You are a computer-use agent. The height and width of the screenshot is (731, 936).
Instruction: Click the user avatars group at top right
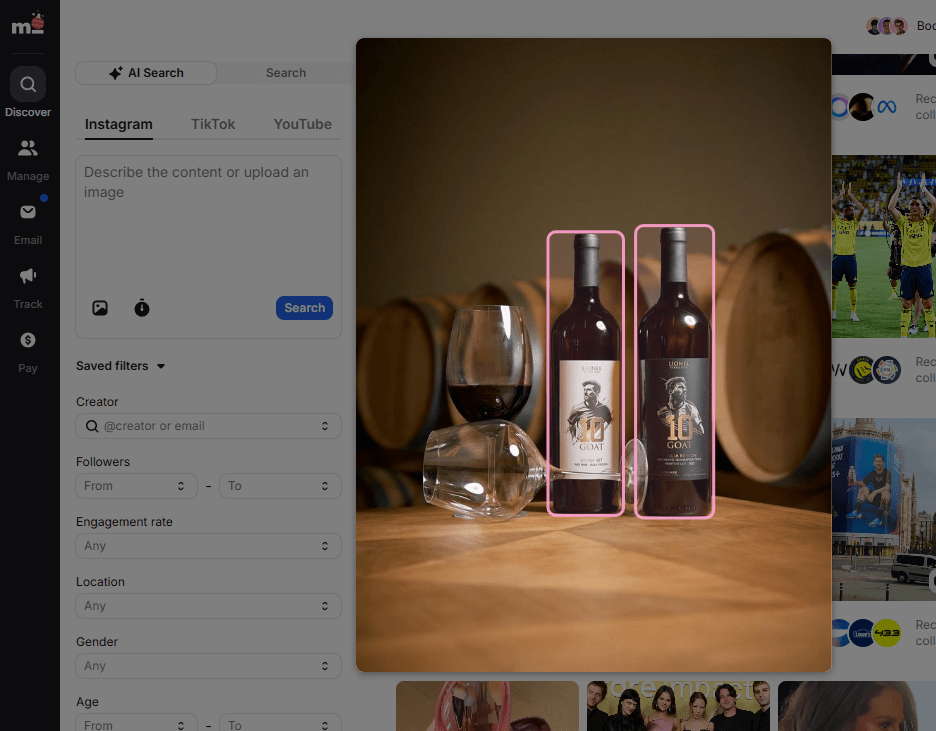[x=887, y=26]
